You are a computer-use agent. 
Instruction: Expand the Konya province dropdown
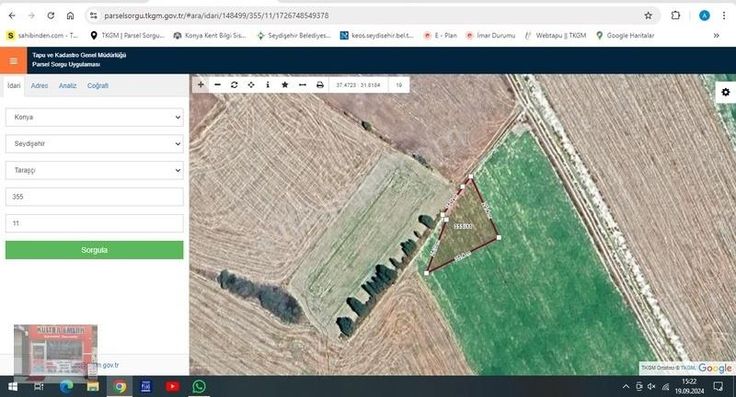tap(94, 117)
